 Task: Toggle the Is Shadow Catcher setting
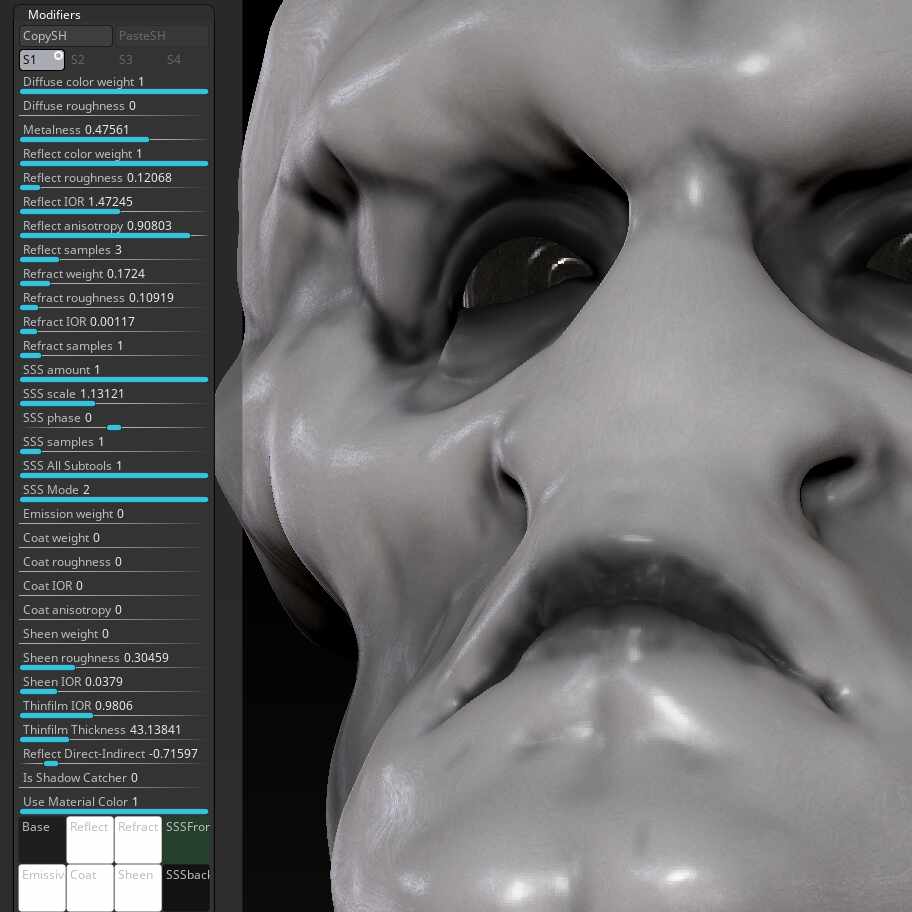tap(114, 780)
